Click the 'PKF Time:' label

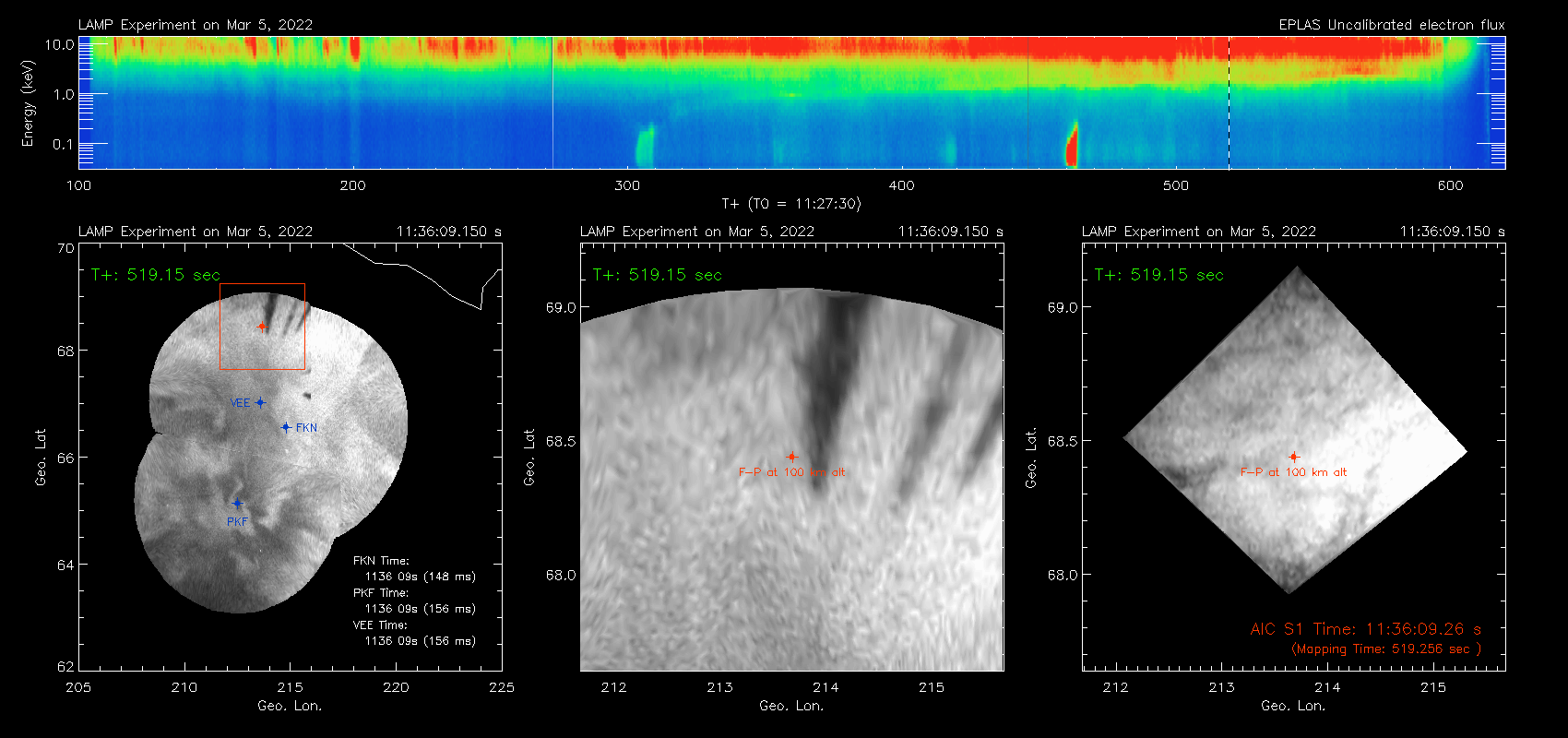coord(381,593)
